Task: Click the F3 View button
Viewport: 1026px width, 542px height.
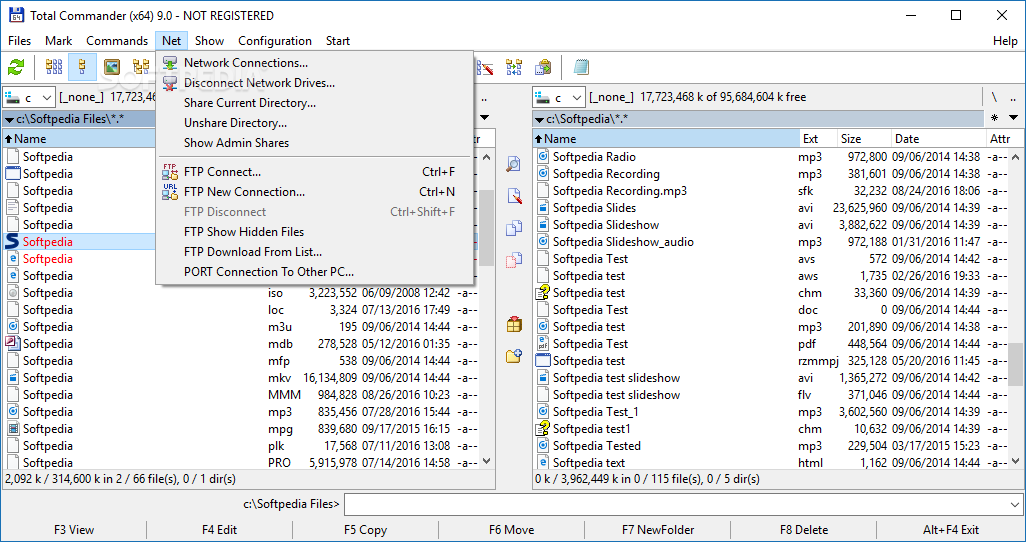Action: click(x=74, y=530)
